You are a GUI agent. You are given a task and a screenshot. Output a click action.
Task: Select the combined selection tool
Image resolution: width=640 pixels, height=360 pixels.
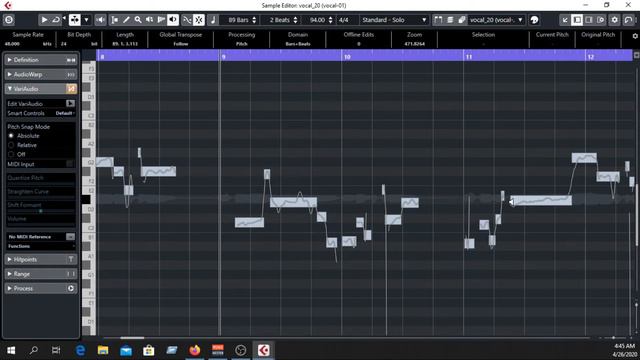coord(75,20)
